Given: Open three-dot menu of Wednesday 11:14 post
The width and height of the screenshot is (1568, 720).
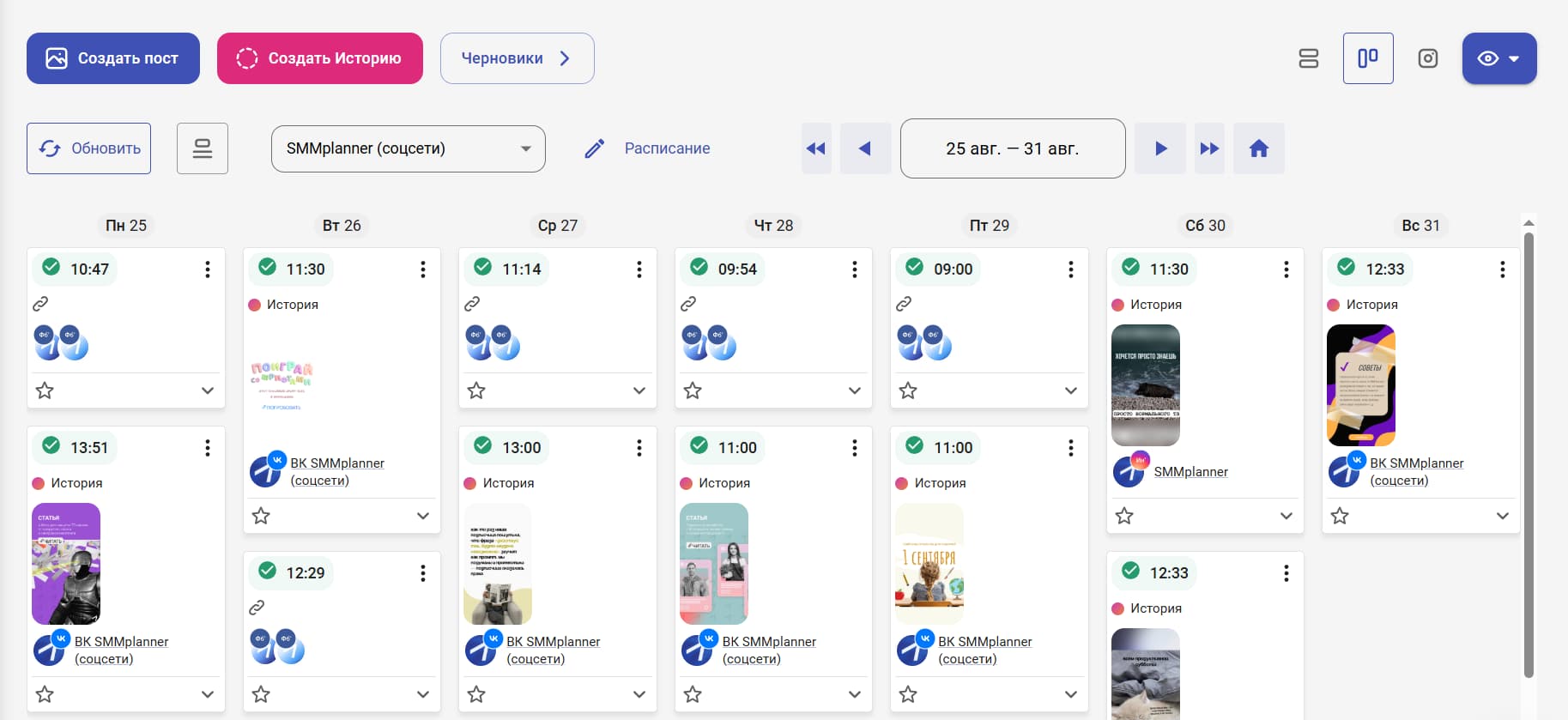Looking at the screenshot, I should click(x=639, y=269).
